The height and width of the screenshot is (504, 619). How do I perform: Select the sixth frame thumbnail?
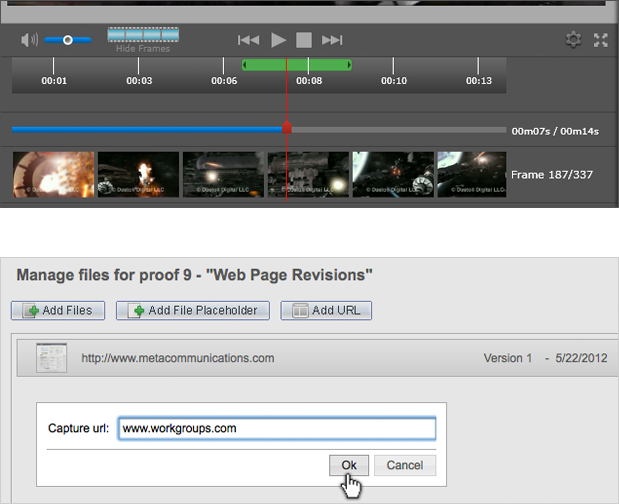pyautogui.click(x=472, y=174)
